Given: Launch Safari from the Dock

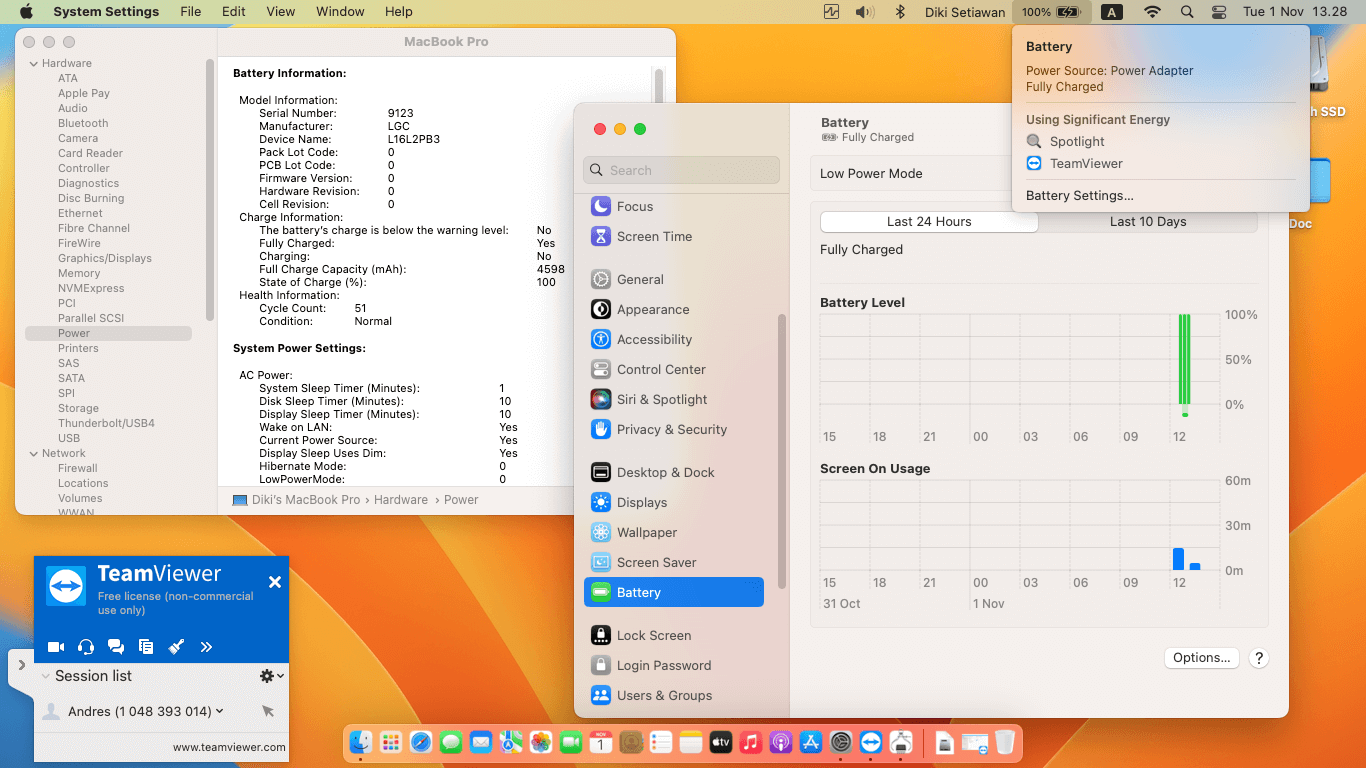Looking at the screenshot, I should point(421,742).
